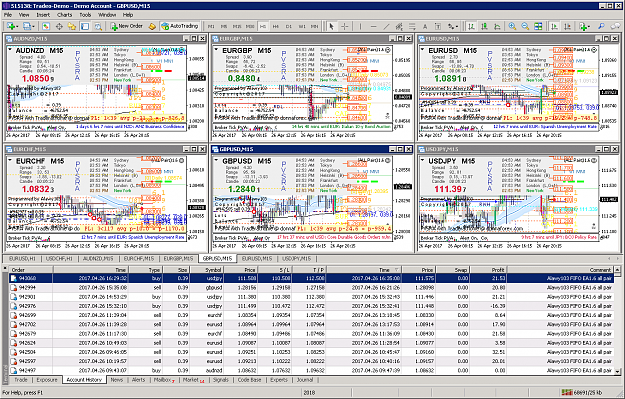Click the connection status bars icon
Viewport: 625px width, 399px height.
[x=567, y=393]
